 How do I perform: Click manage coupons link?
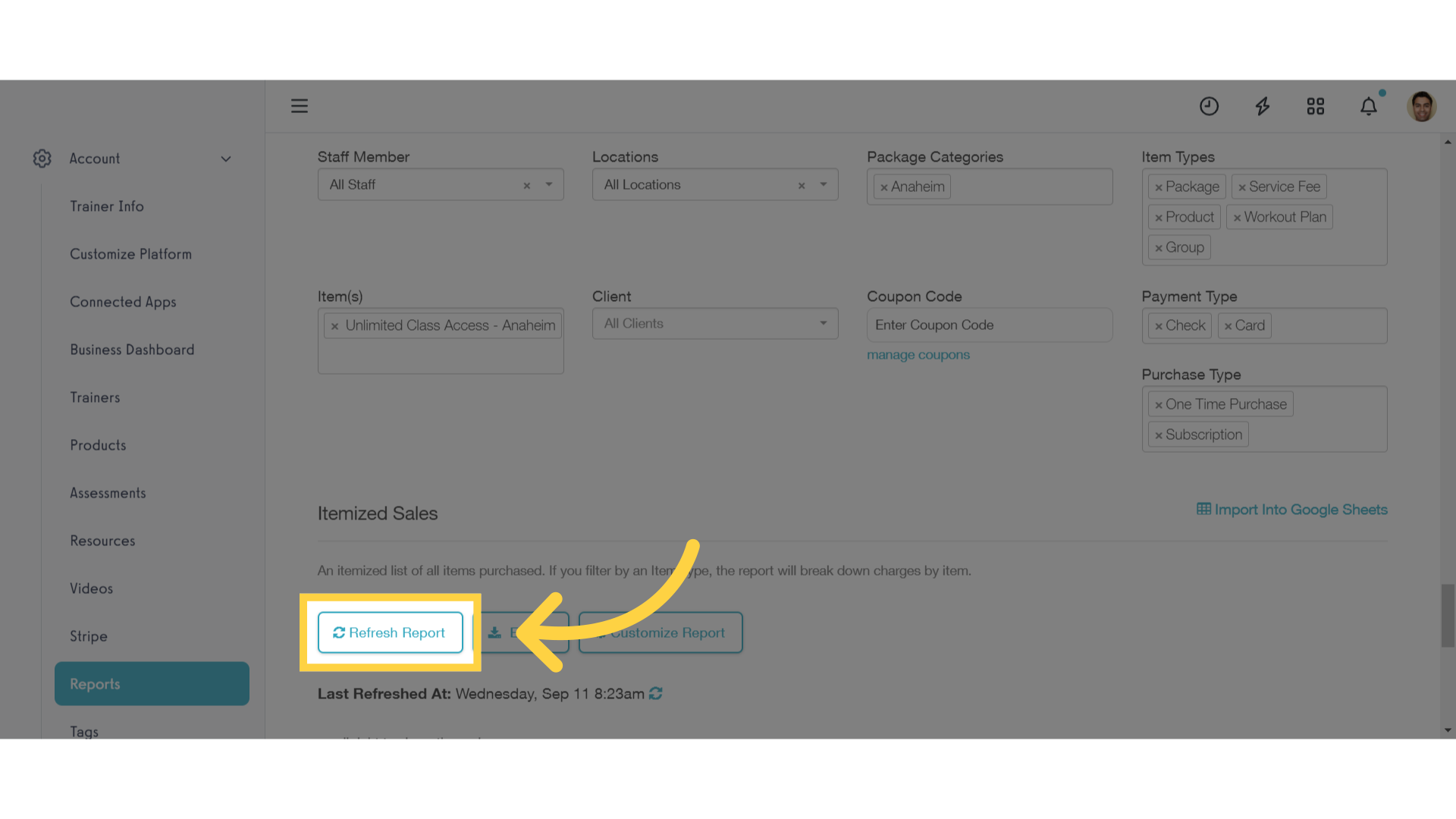pos(918,354)
